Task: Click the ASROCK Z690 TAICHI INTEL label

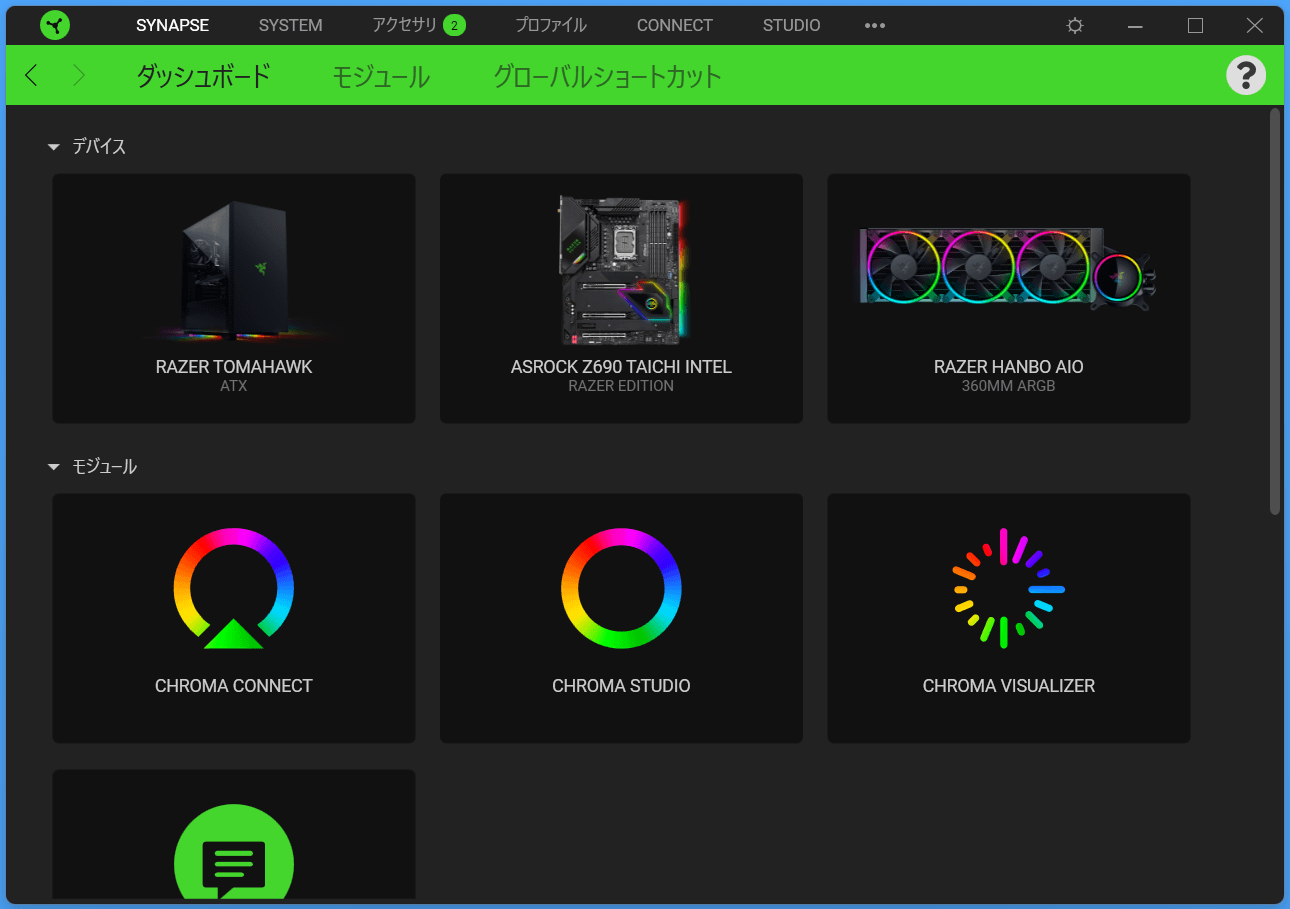Action: [x=621, y=367]
